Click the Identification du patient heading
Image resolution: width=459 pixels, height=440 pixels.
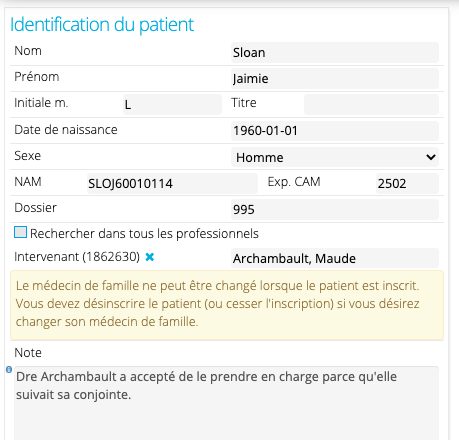(x=102, y=24)
